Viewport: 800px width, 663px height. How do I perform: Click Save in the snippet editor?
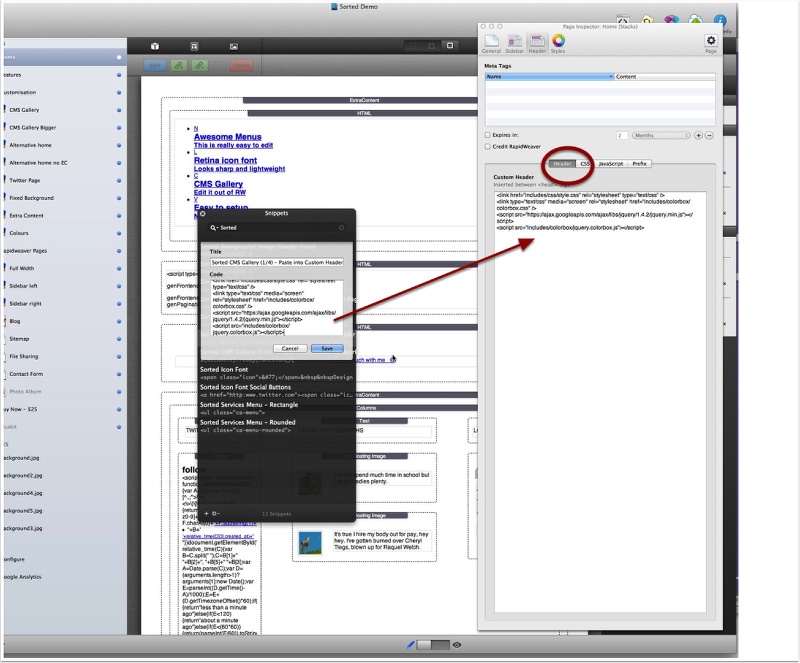tap(327, 349)
